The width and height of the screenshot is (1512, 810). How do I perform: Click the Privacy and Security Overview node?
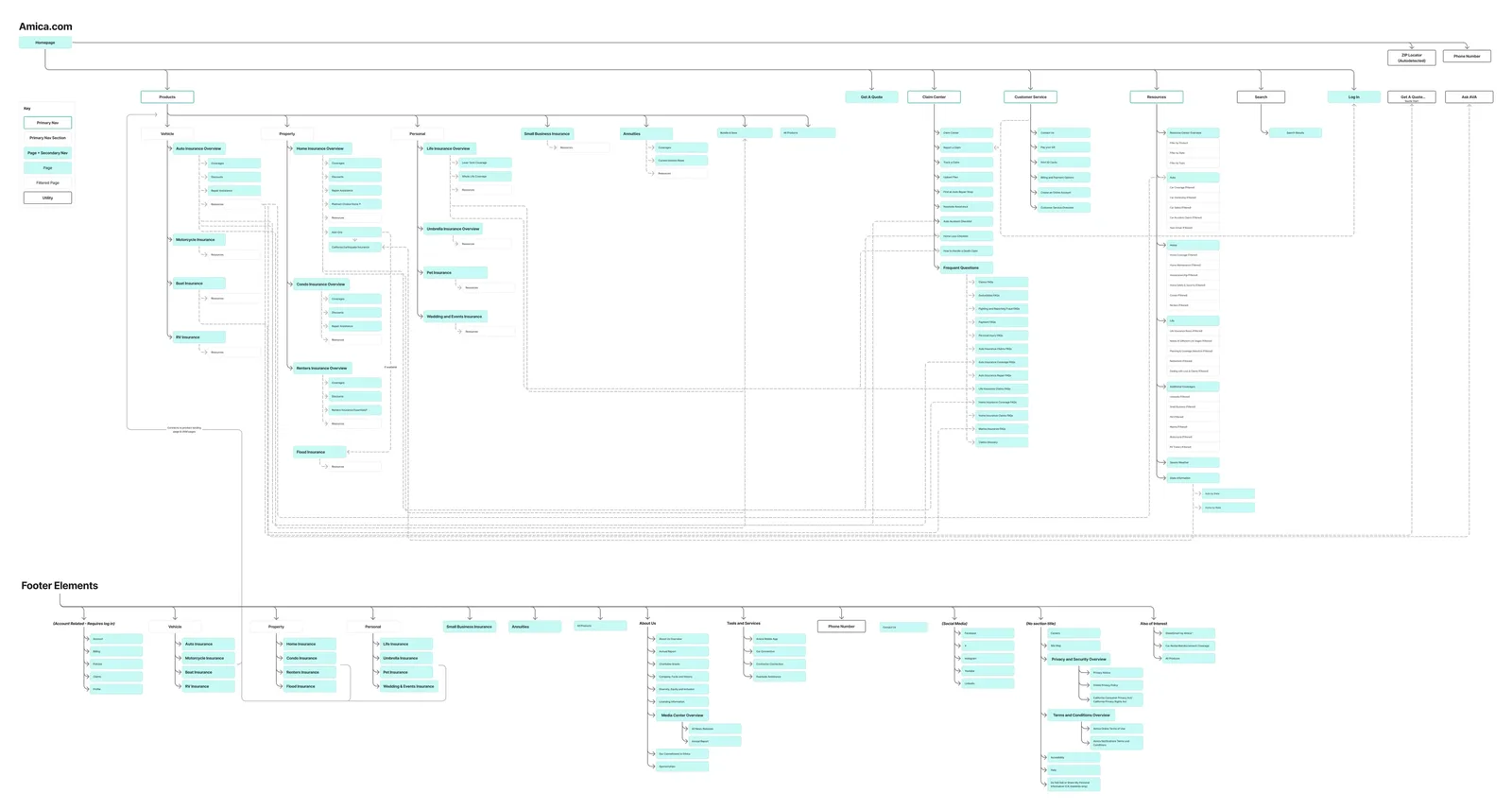(x=1078, y=660)
